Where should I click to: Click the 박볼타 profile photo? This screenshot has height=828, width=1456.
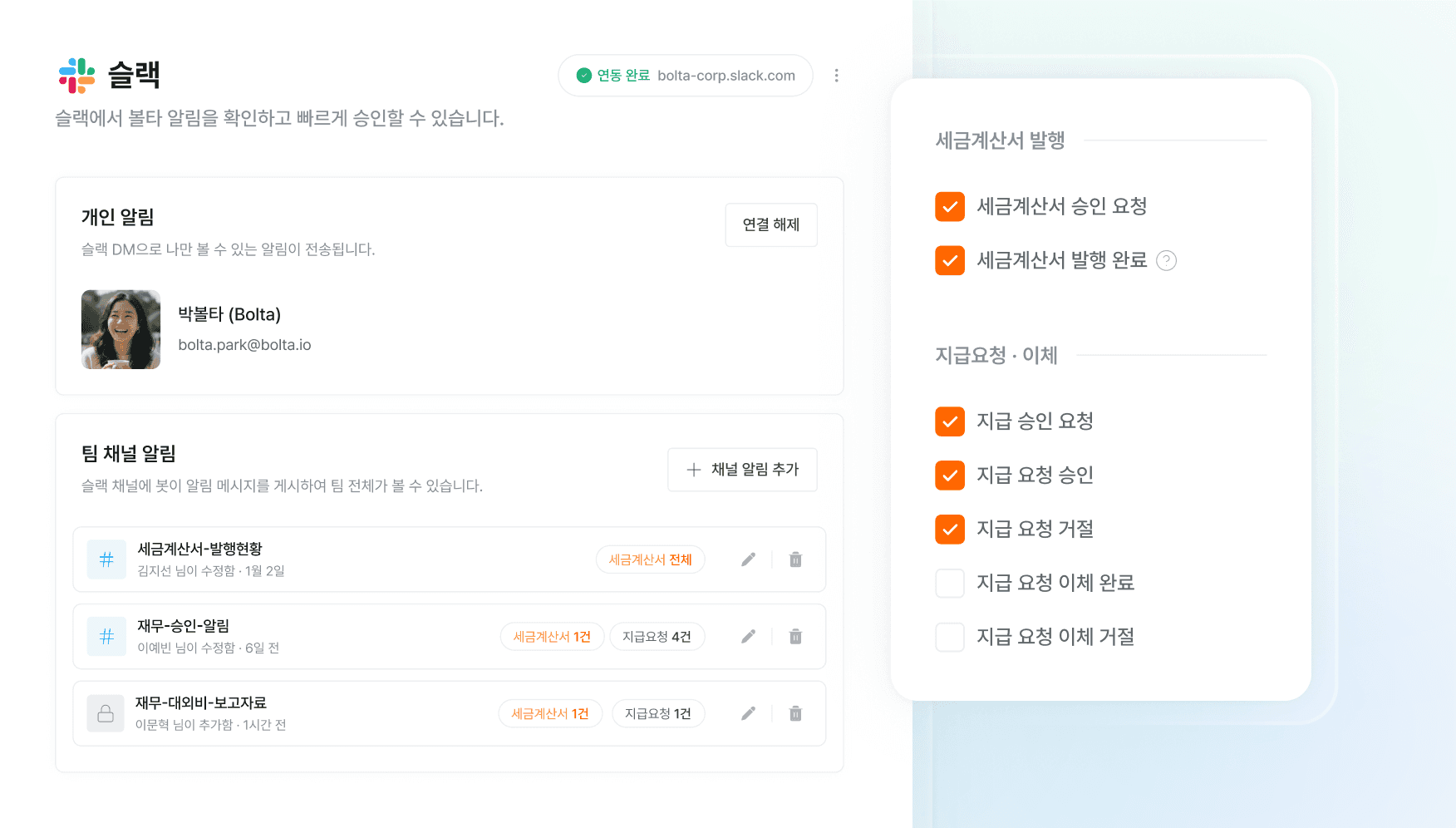[121, 329]
